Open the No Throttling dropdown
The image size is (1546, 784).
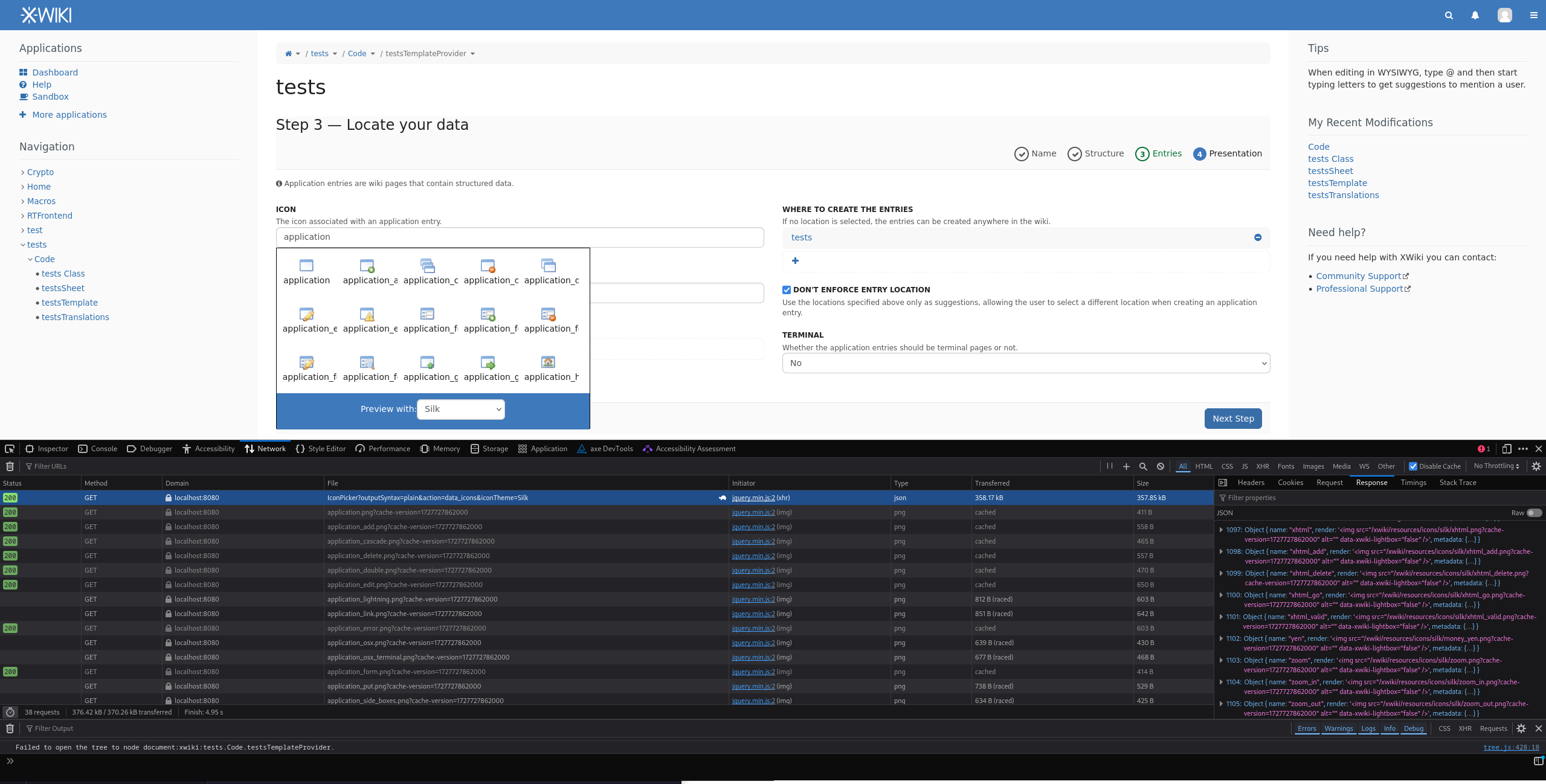pyautogui.click(x=1496, y=466)
